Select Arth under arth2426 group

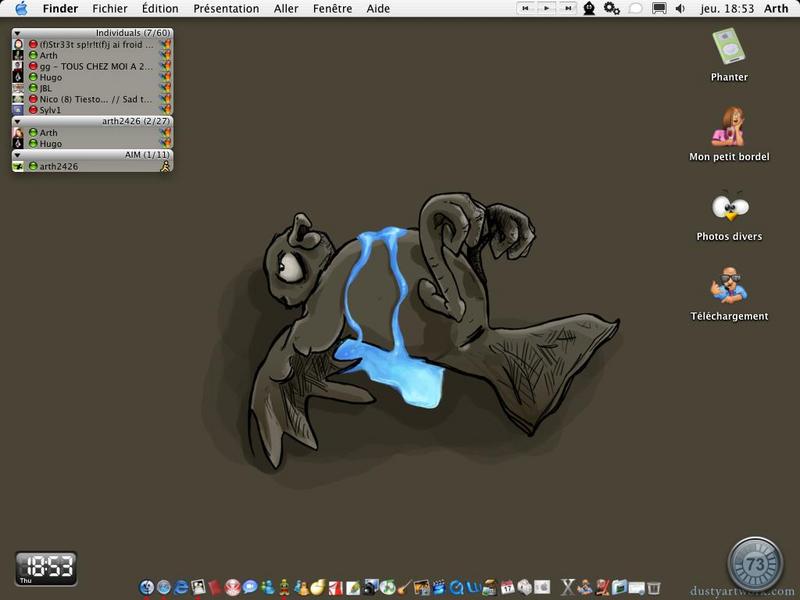pos(92,133)
